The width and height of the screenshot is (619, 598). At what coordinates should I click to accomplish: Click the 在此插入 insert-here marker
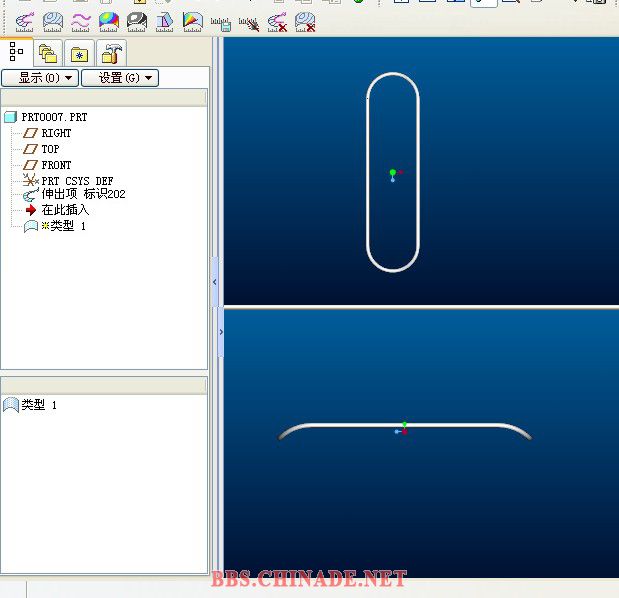tap(57, 210)
